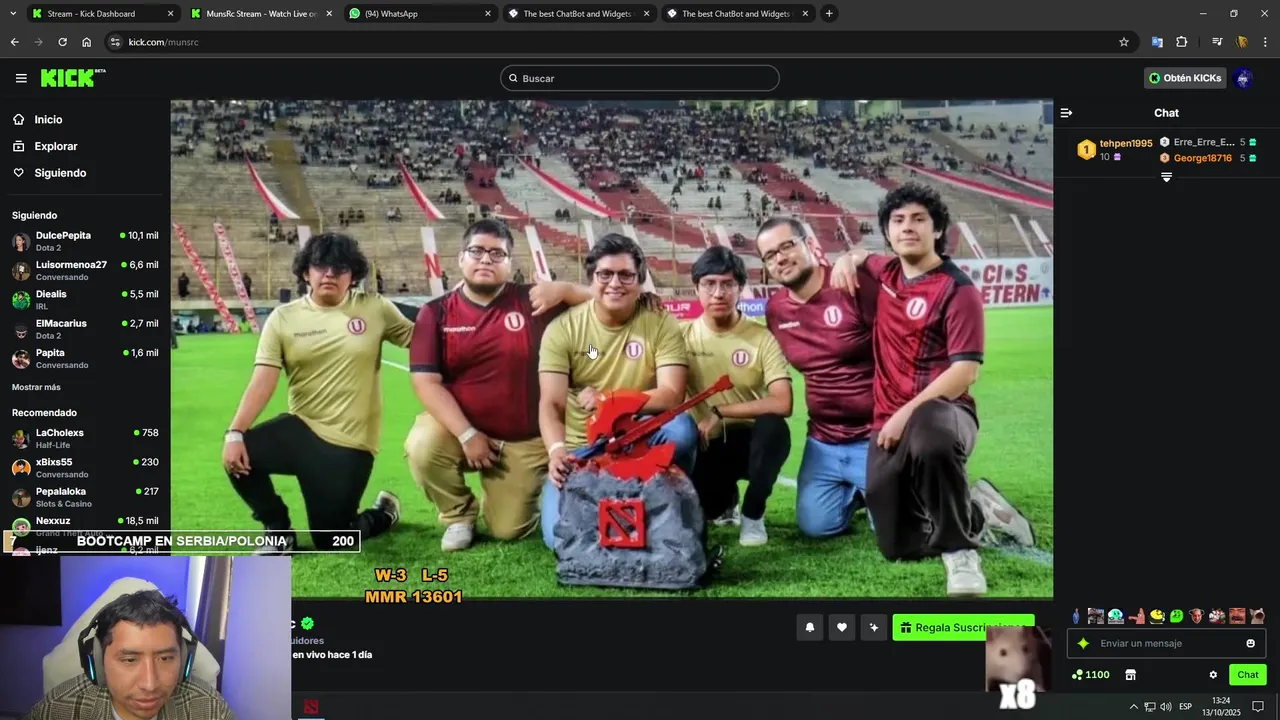Viewport: 1280px width, 720px height.
Task: Open the 1100 KICKs balance
Action: coord(1090,675)
